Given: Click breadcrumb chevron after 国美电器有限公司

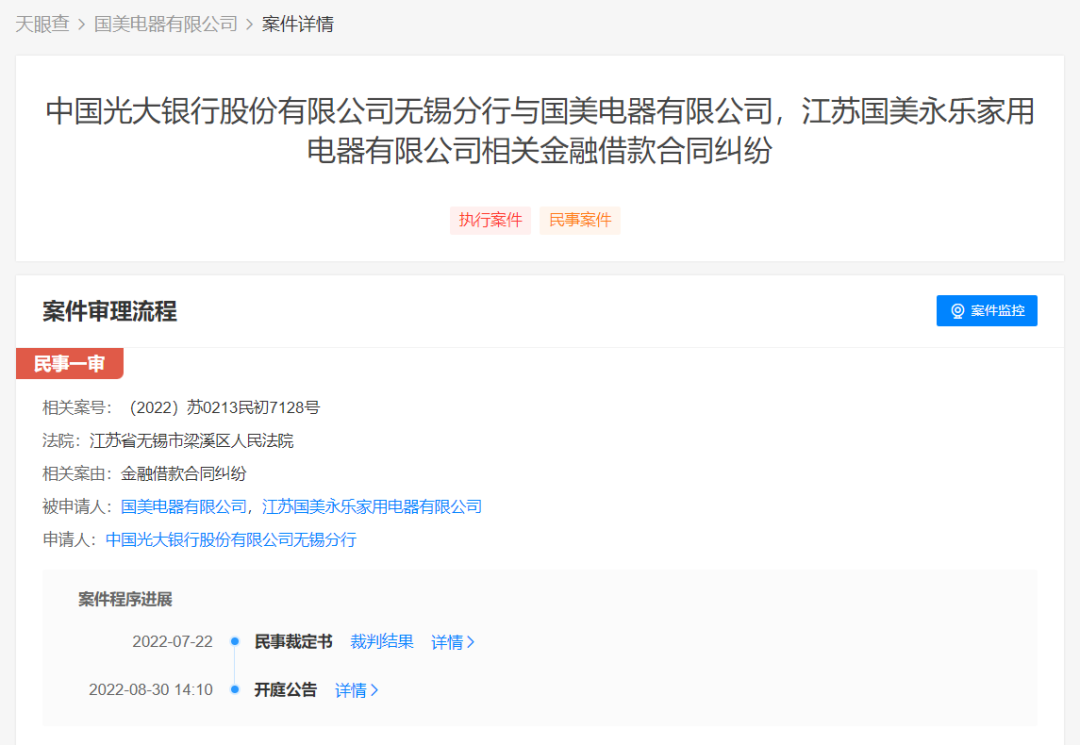Looking at the screenshot, I should point(249,25).
